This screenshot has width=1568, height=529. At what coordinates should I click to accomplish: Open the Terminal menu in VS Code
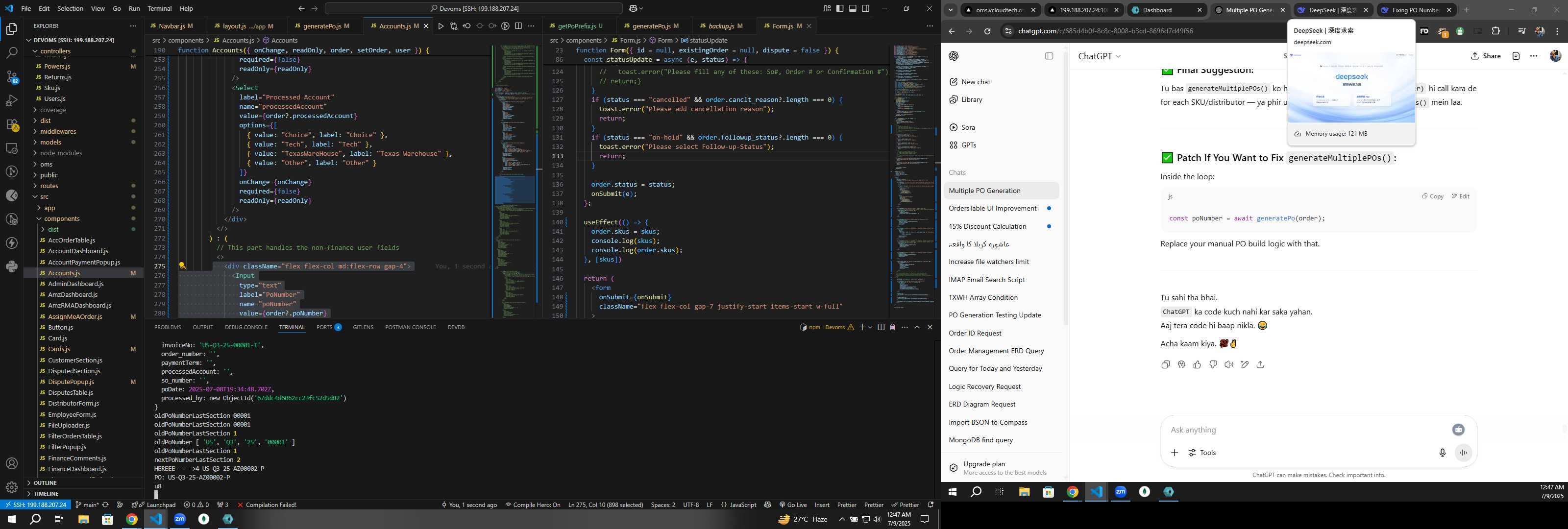point(159,8)
